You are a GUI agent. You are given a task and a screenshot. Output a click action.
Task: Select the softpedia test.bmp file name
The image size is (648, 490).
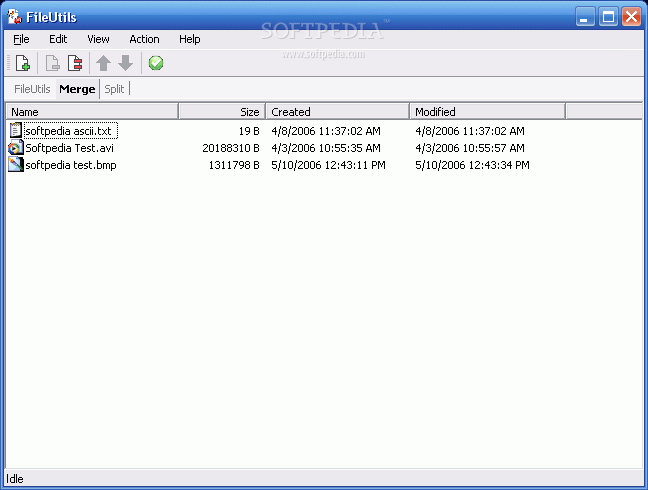coord(71,165)
